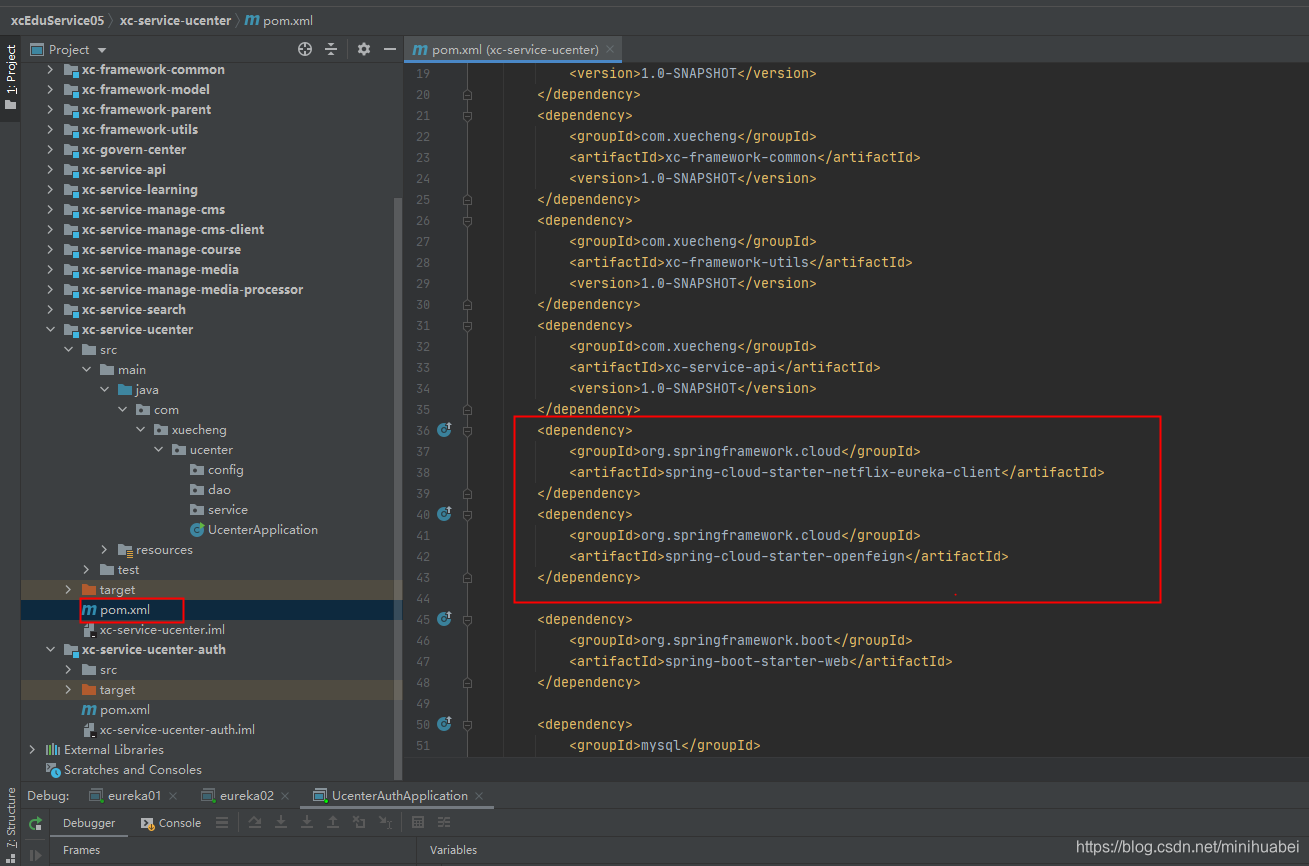This screenshot has height=866, width=1309.
Task: Click the Drop Frame debugger icon
Action: (x=359, y=822)
